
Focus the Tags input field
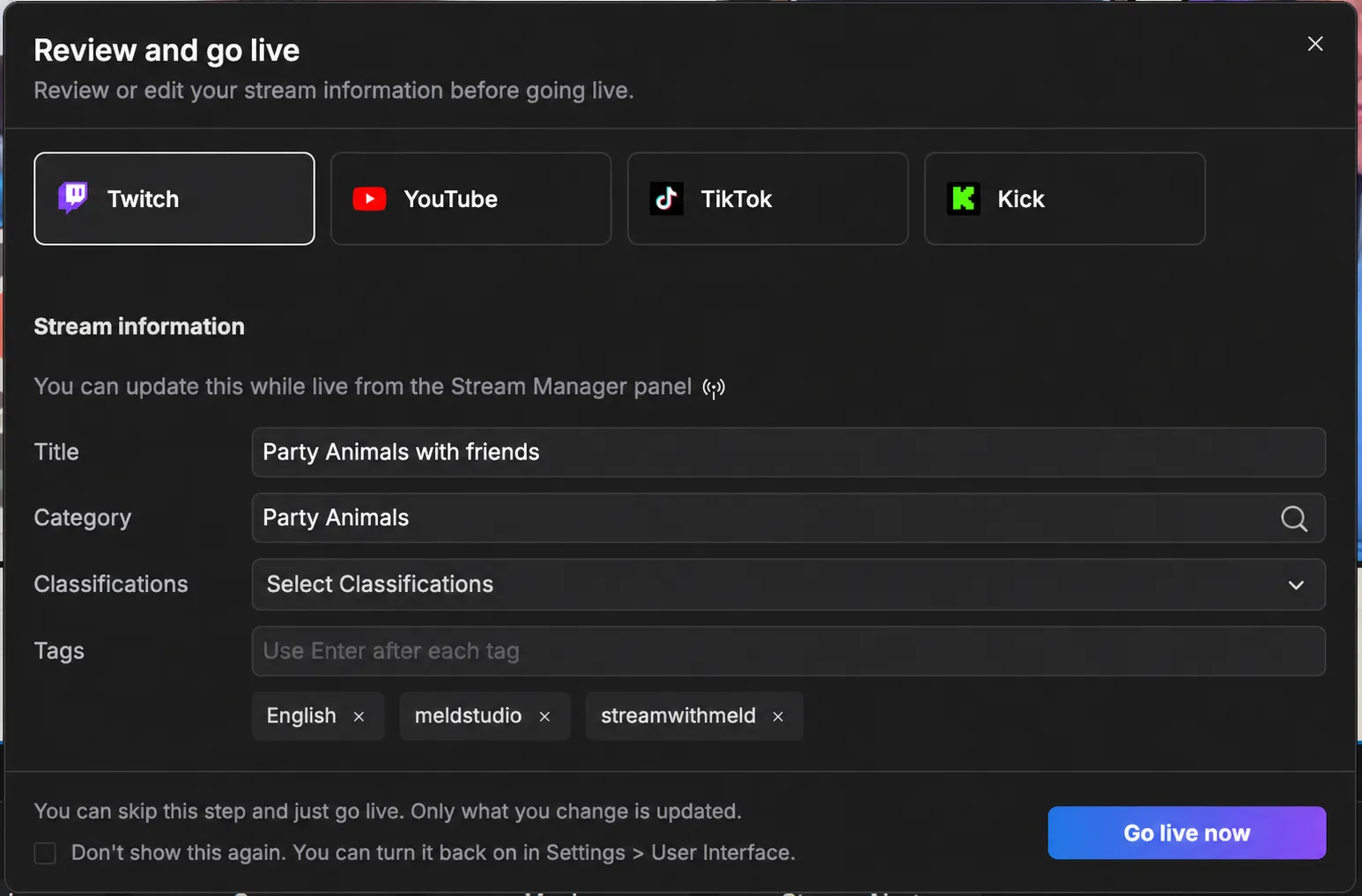[788, 651]
